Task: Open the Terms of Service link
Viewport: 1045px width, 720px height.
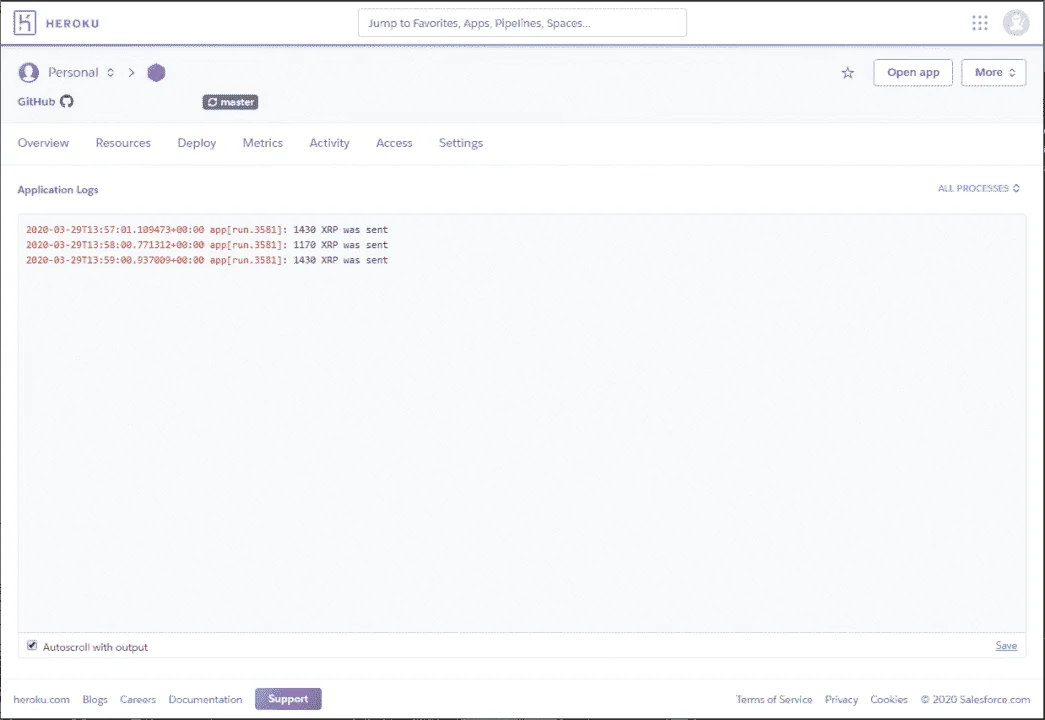Action: pos(774,699)
